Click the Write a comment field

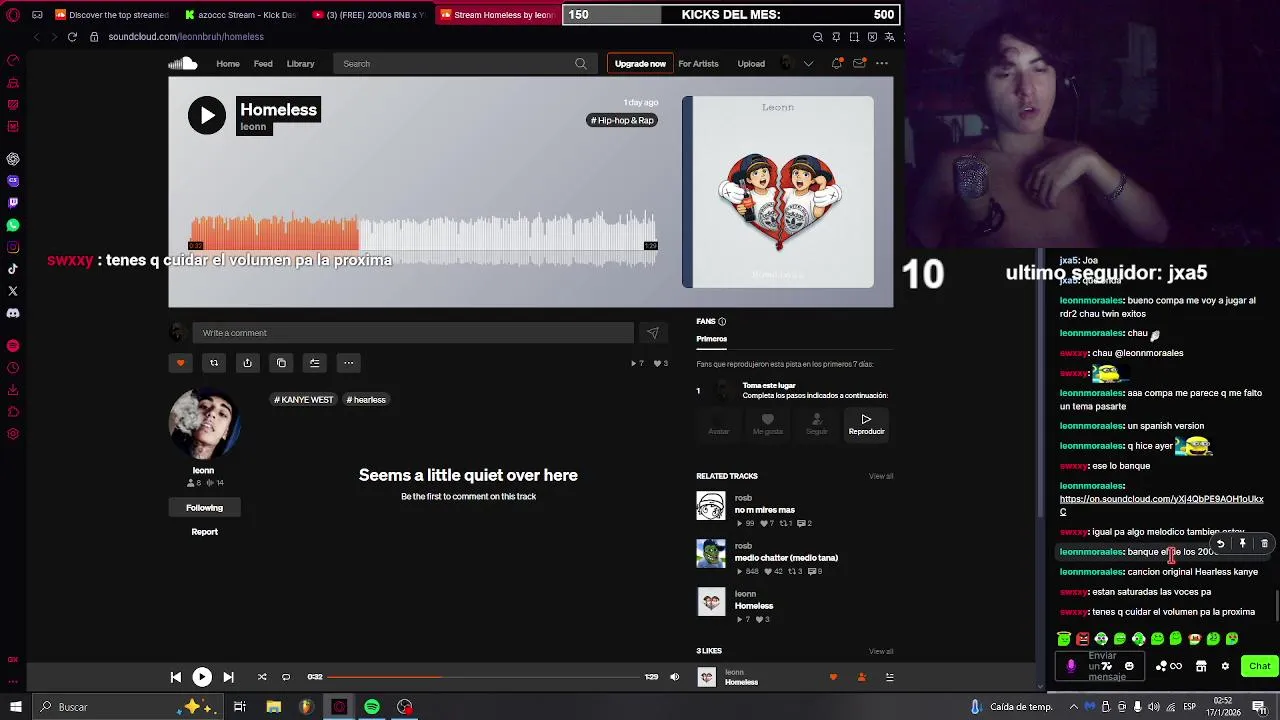[x=412, y=333]
